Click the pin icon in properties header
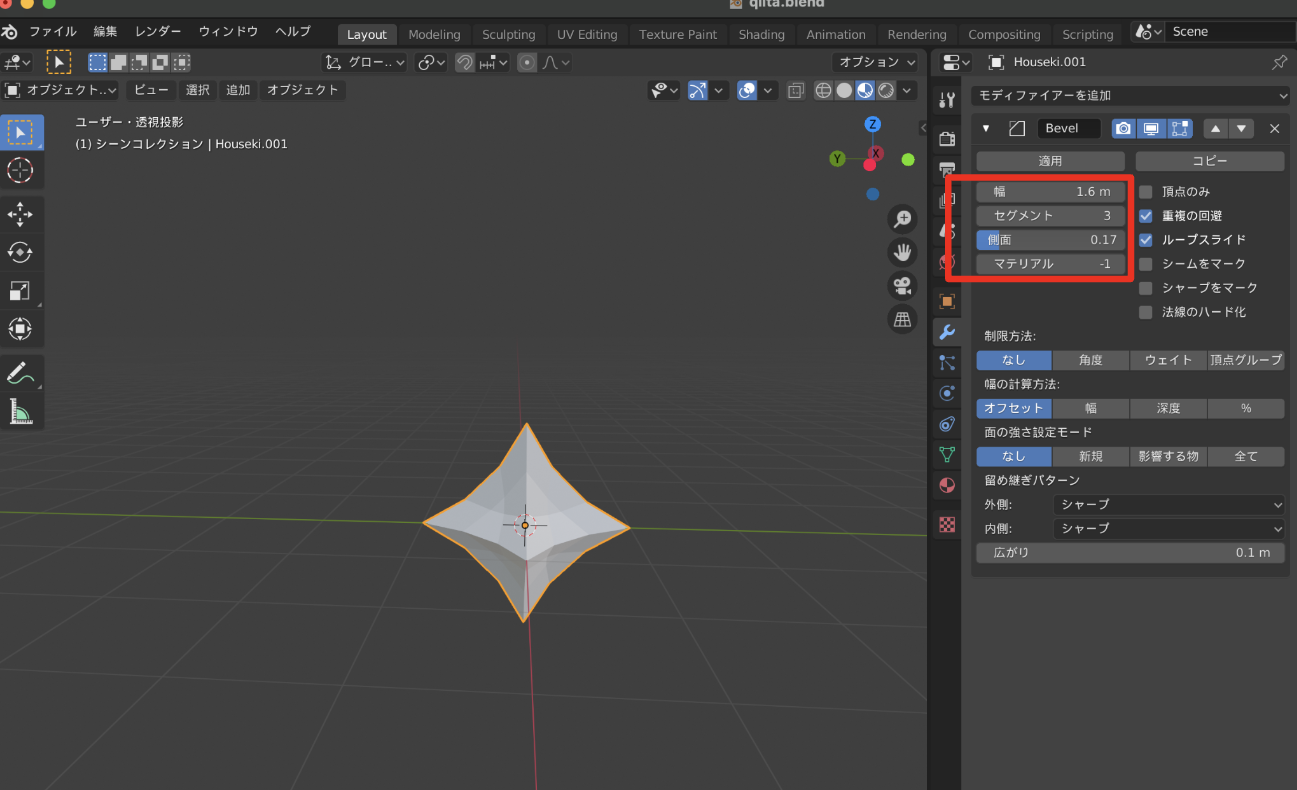The image size is (1297, 790). (x=1279, y=62)
